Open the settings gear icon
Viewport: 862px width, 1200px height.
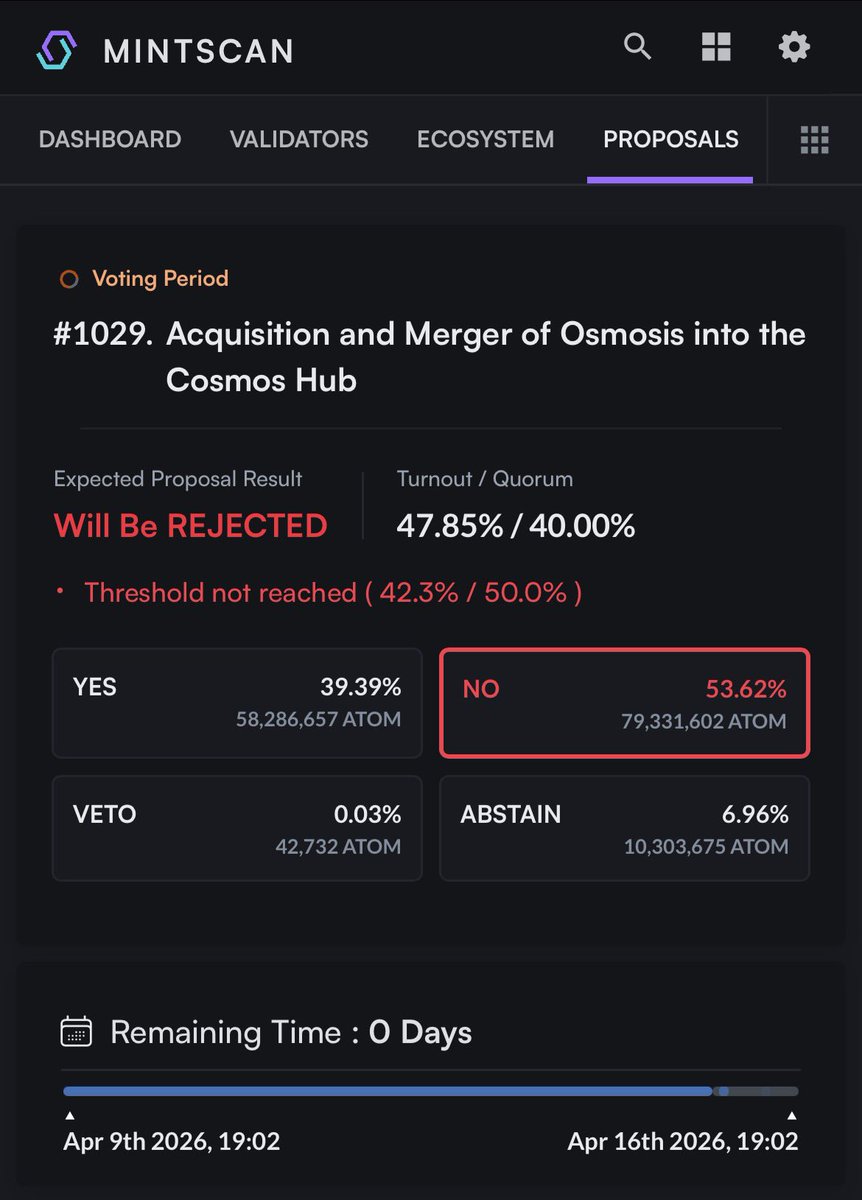[x=794, y=46]
